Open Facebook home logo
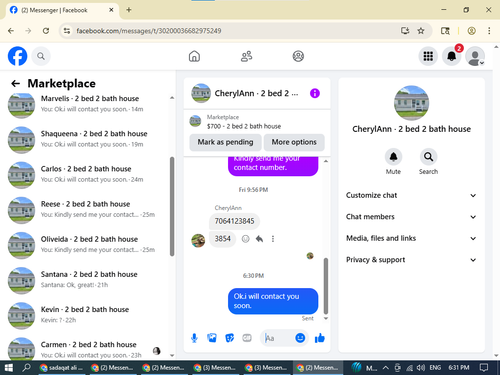Viewport: 500px width, 375px height. point(17,56)
